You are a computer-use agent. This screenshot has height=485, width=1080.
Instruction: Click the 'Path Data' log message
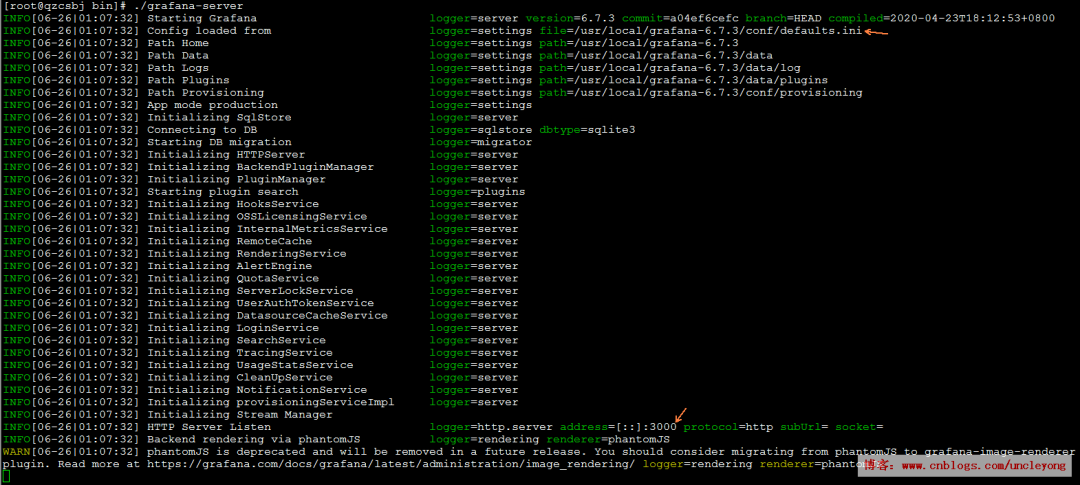(x=178, y=55)
